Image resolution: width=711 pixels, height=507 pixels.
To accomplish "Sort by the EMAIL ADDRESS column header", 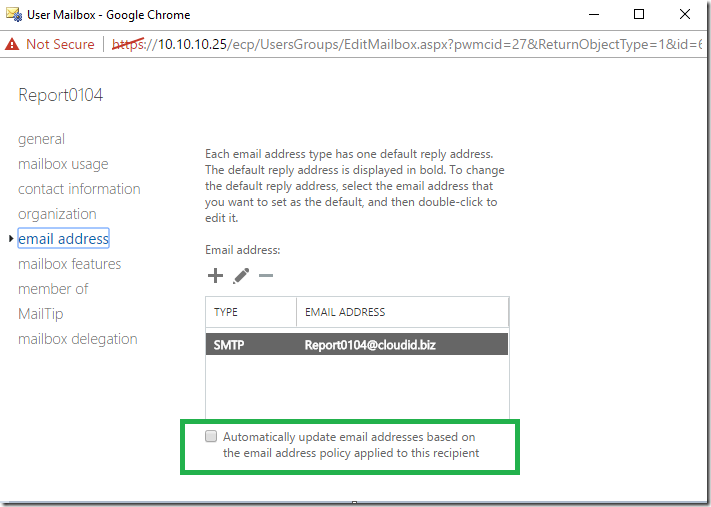I will click(x=402, y=312).
